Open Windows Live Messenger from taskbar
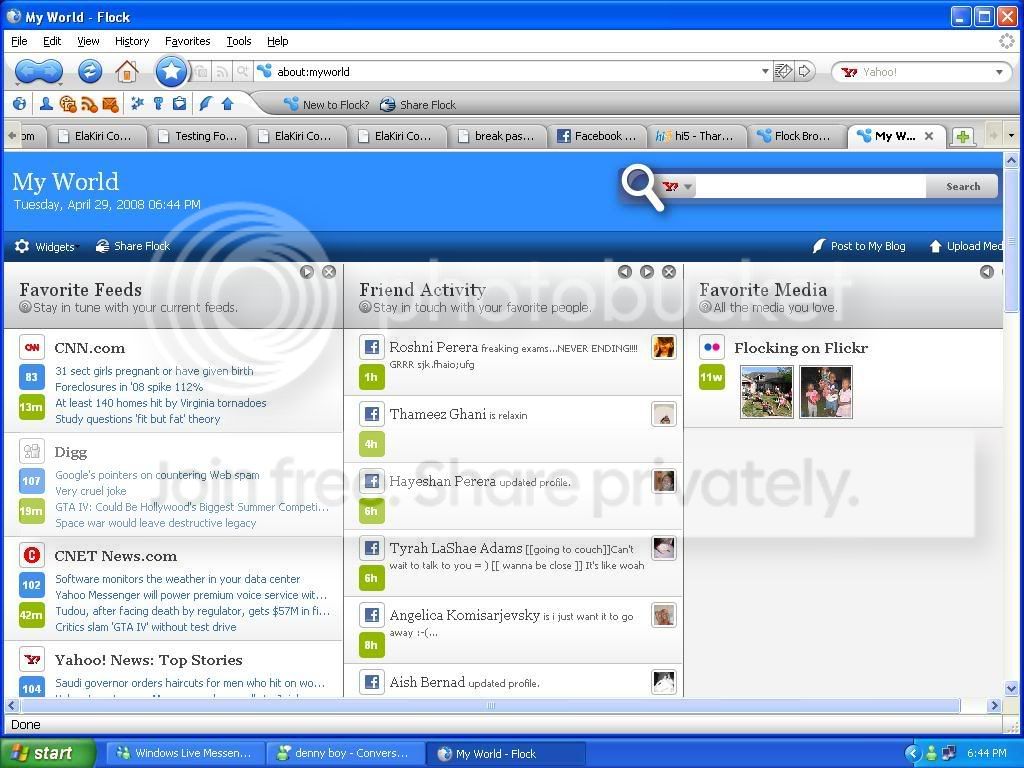The image size is (1024, 768). pyautogui.click(x=185, y=753)
